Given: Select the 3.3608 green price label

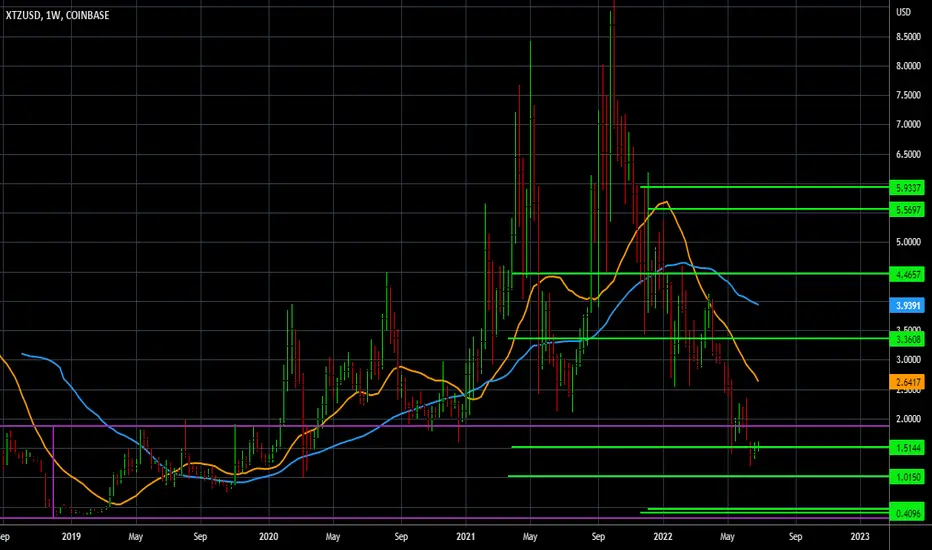Looking at the screenshot, I should pos(907,339).
